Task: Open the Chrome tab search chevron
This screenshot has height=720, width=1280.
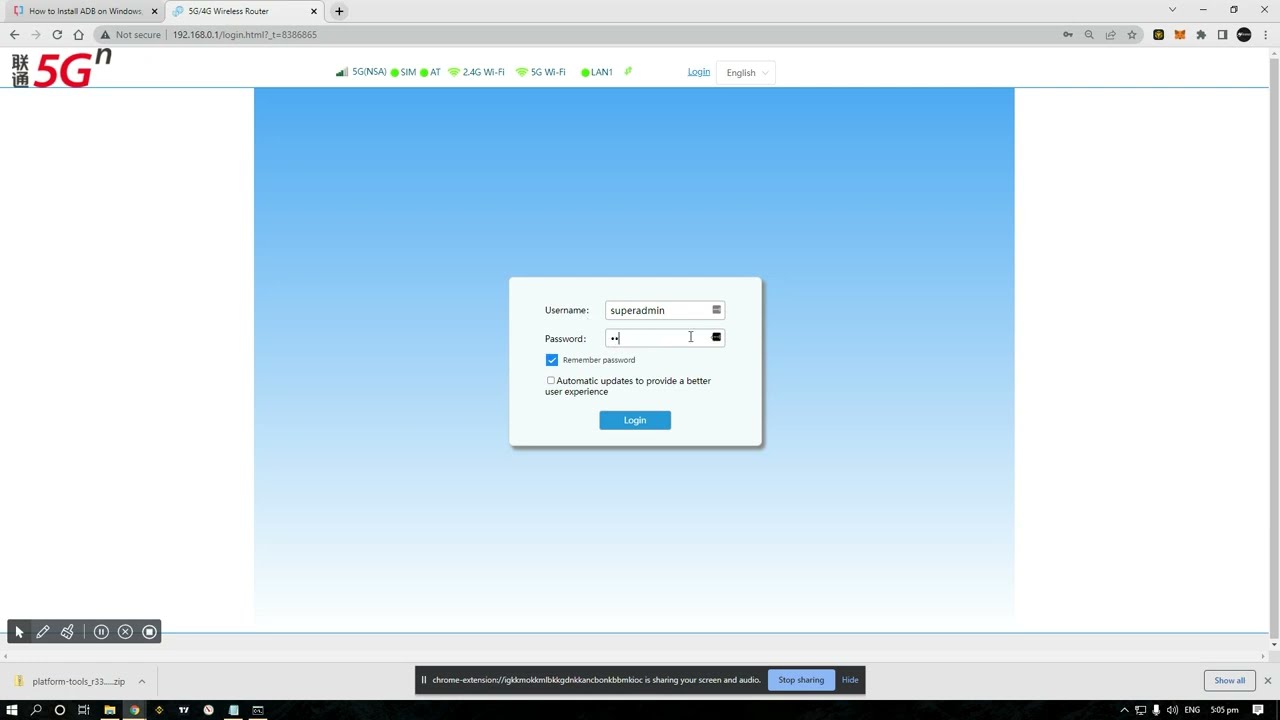Action: (1172, 10)
